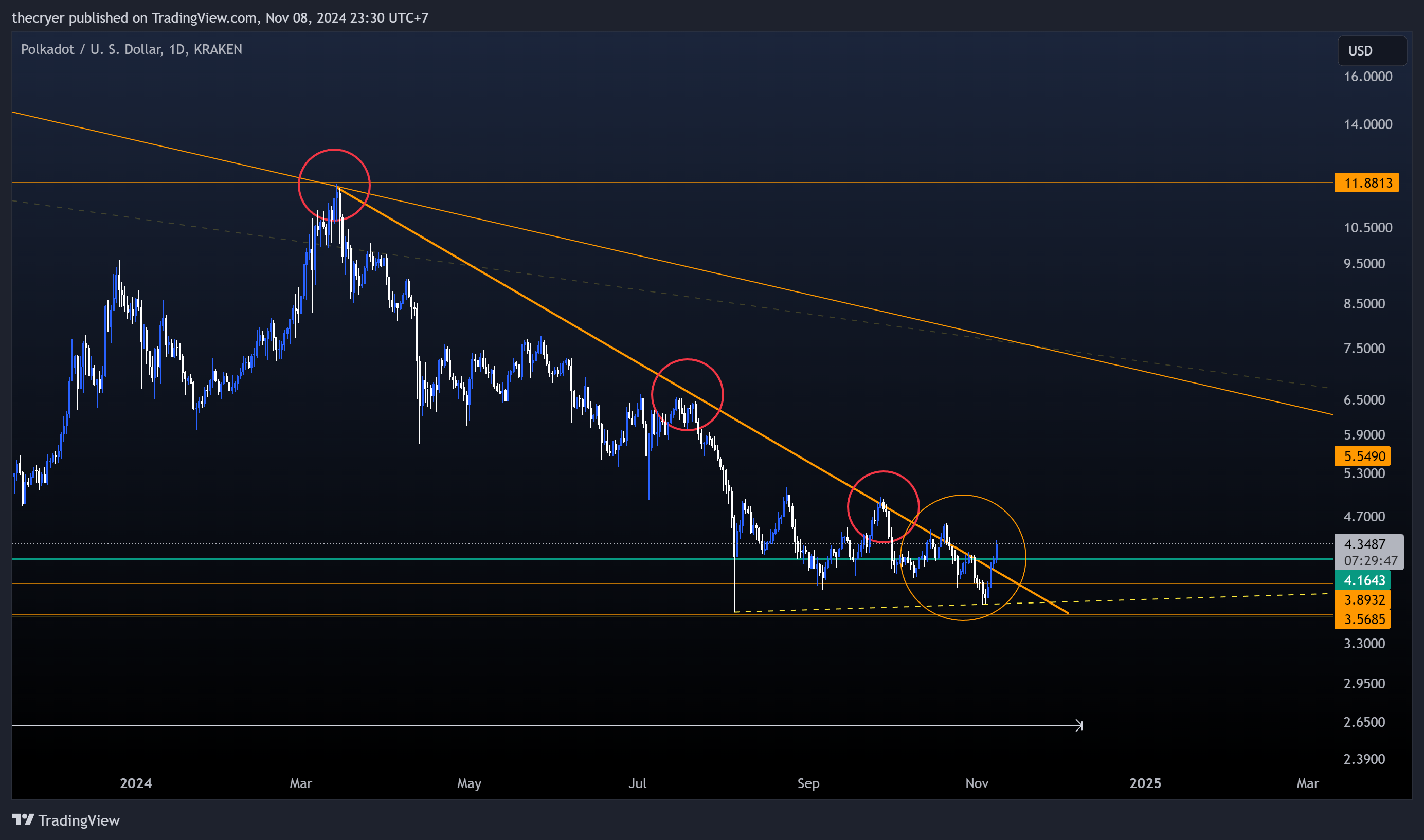Click the 5.3000 price axis label
This screenshot has height=840, width=1424.
[x=1364, y=473]
